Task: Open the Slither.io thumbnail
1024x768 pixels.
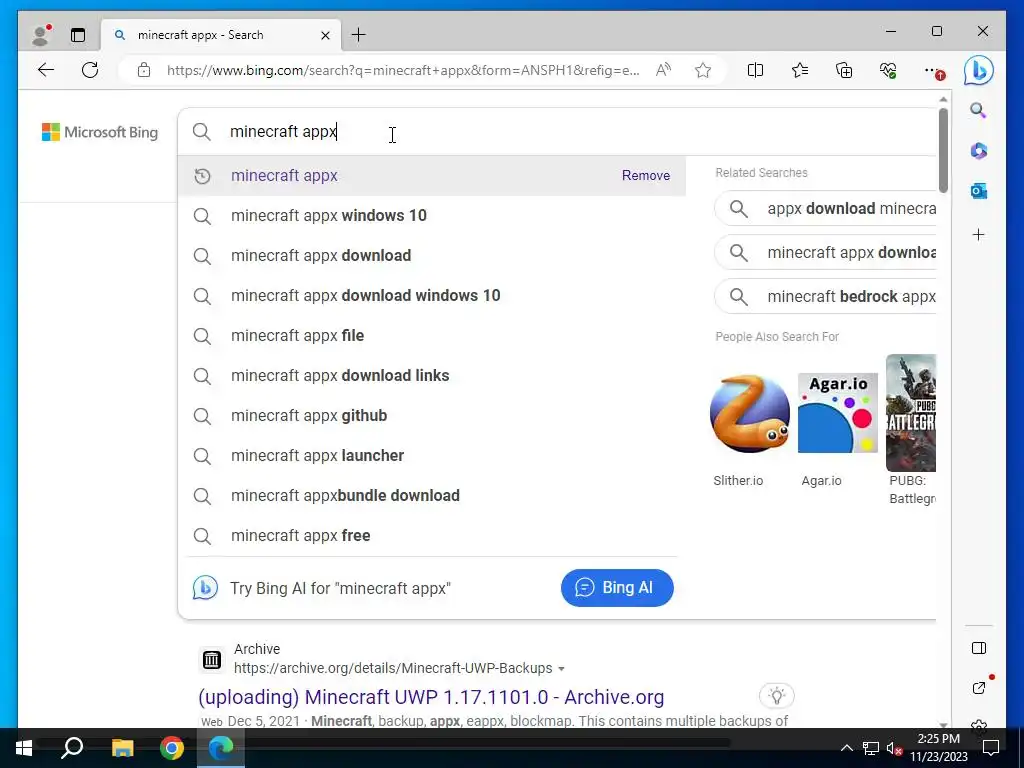Action: [750, 413]
